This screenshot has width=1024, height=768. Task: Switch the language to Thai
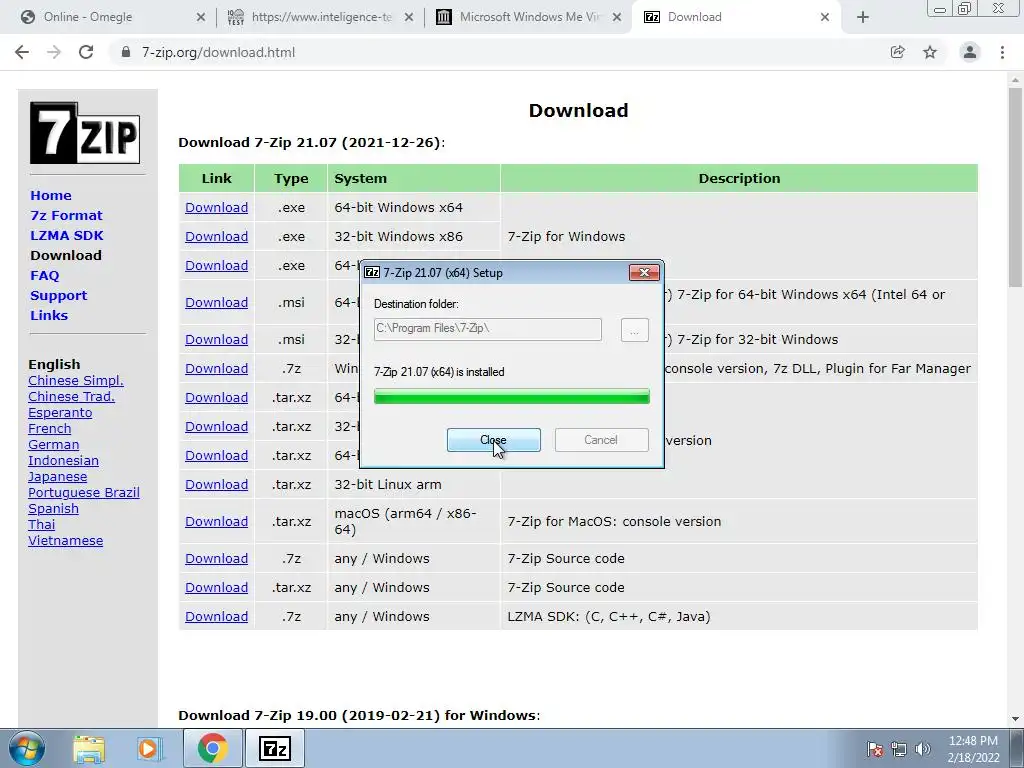coord(41,524)
